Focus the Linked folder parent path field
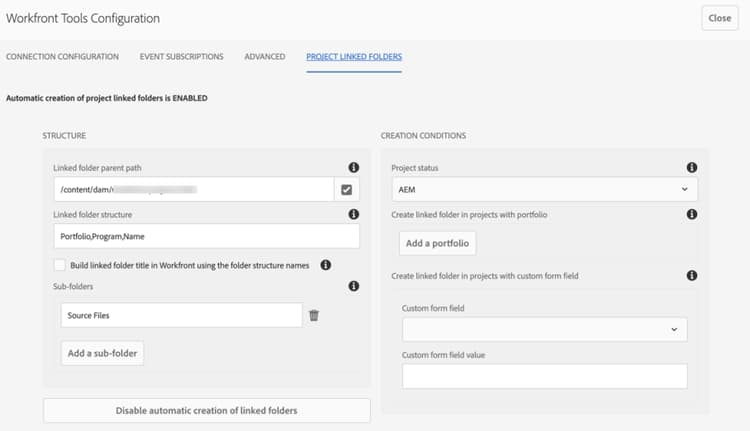This screenshot has width=750, height=431. [x=194, y=189]
